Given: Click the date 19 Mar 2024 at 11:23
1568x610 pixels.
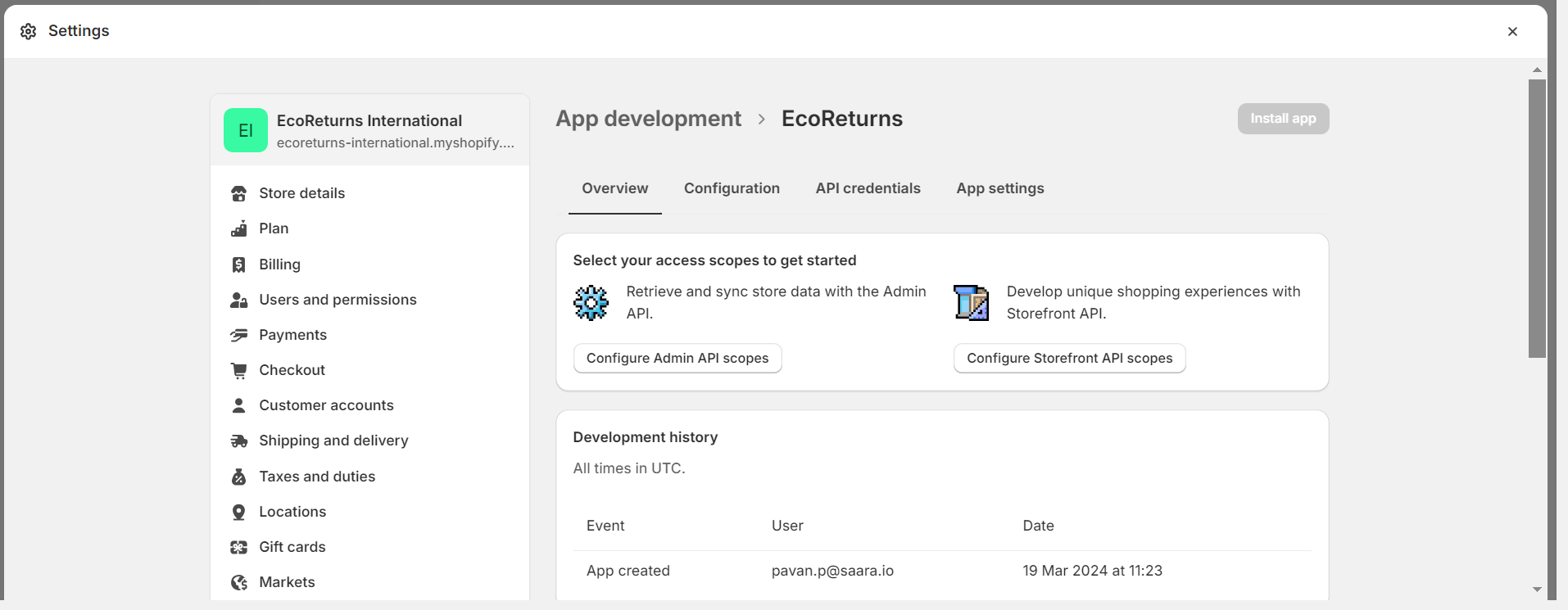Looking at the screenshot, I should point(1092,571).
